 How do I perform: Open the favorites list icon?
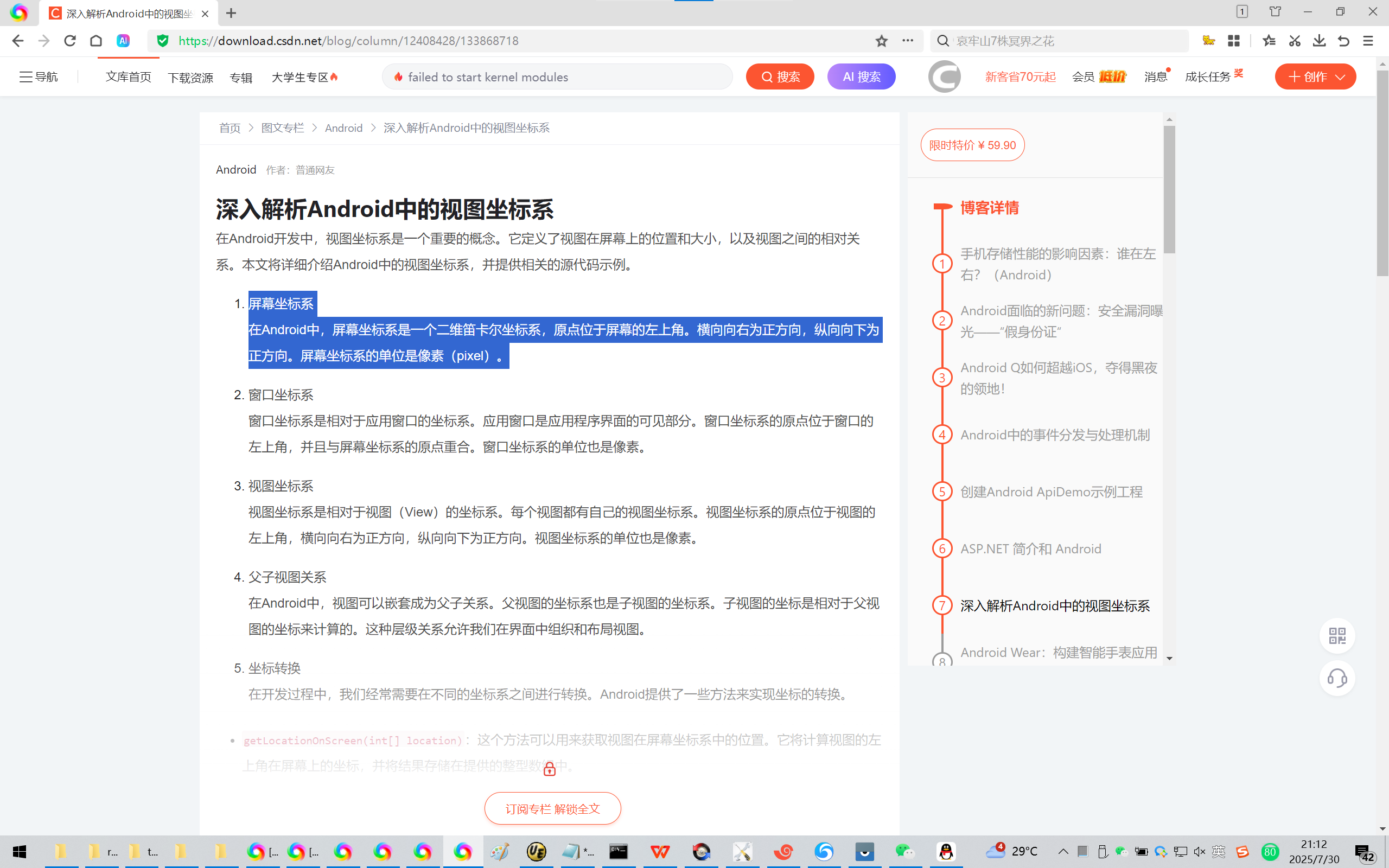[1269, 41]
